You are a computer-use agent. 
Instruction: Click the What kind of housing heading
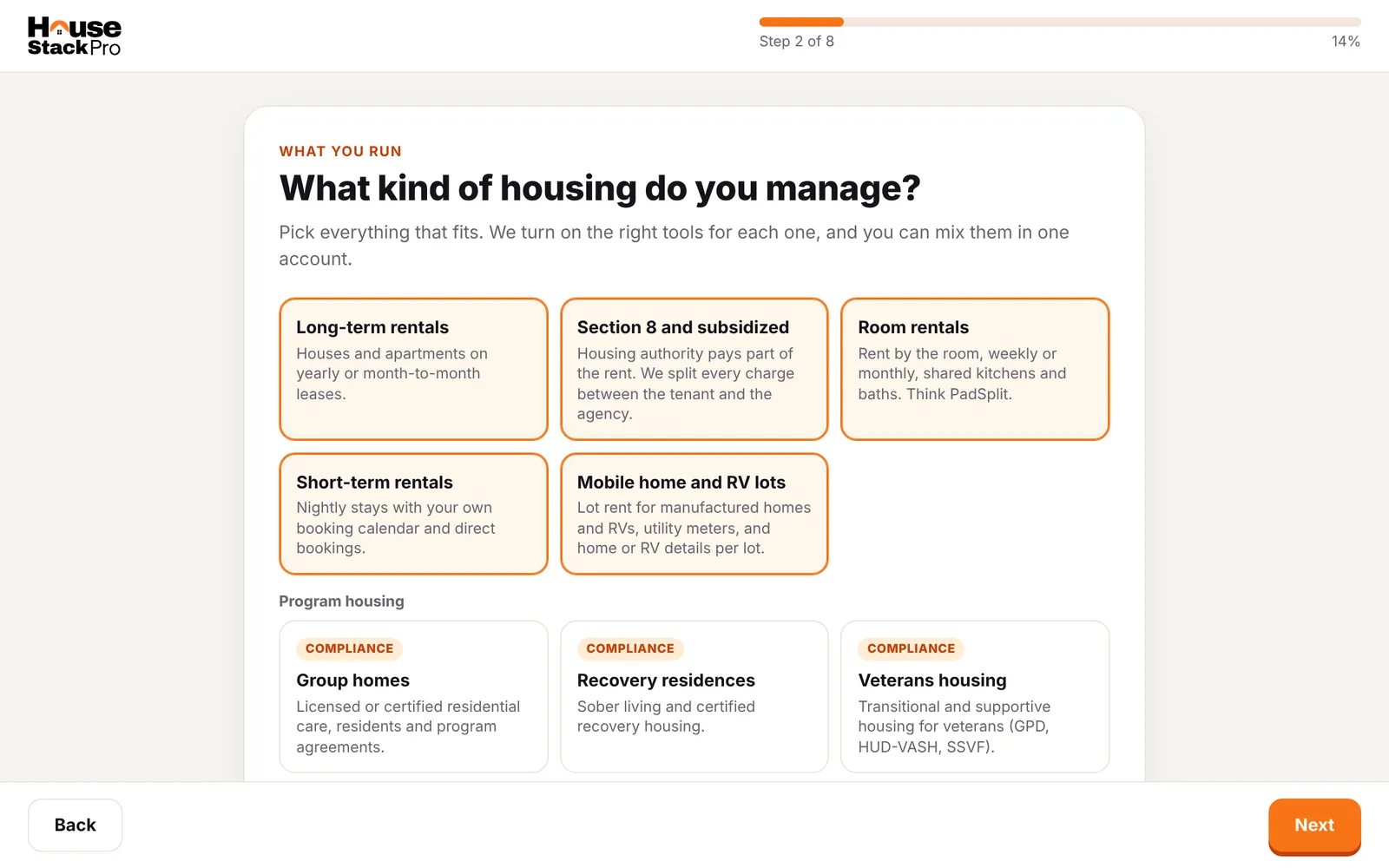[600, 188]
